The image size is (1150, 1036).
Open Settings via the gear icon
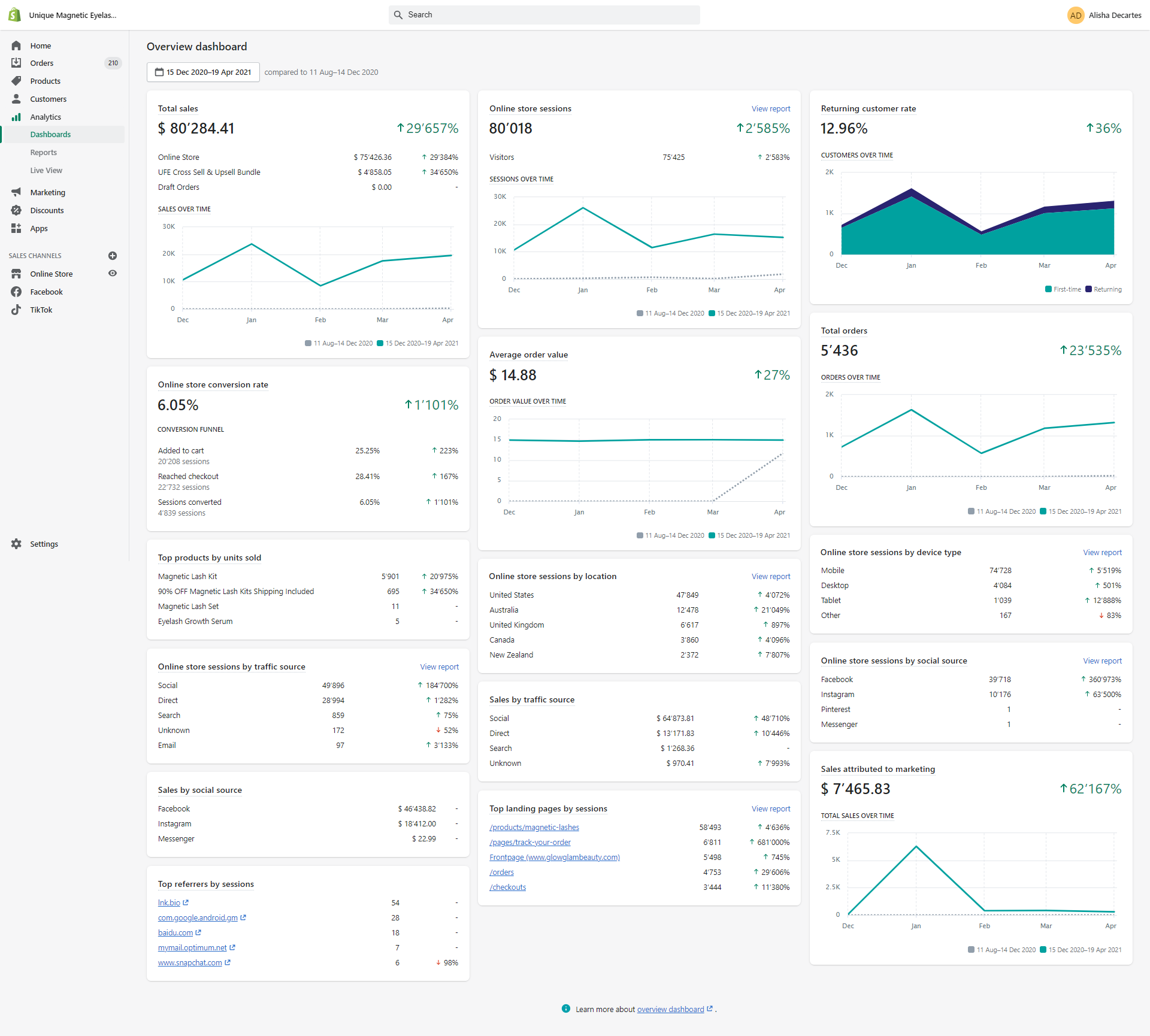click(16, 544)
